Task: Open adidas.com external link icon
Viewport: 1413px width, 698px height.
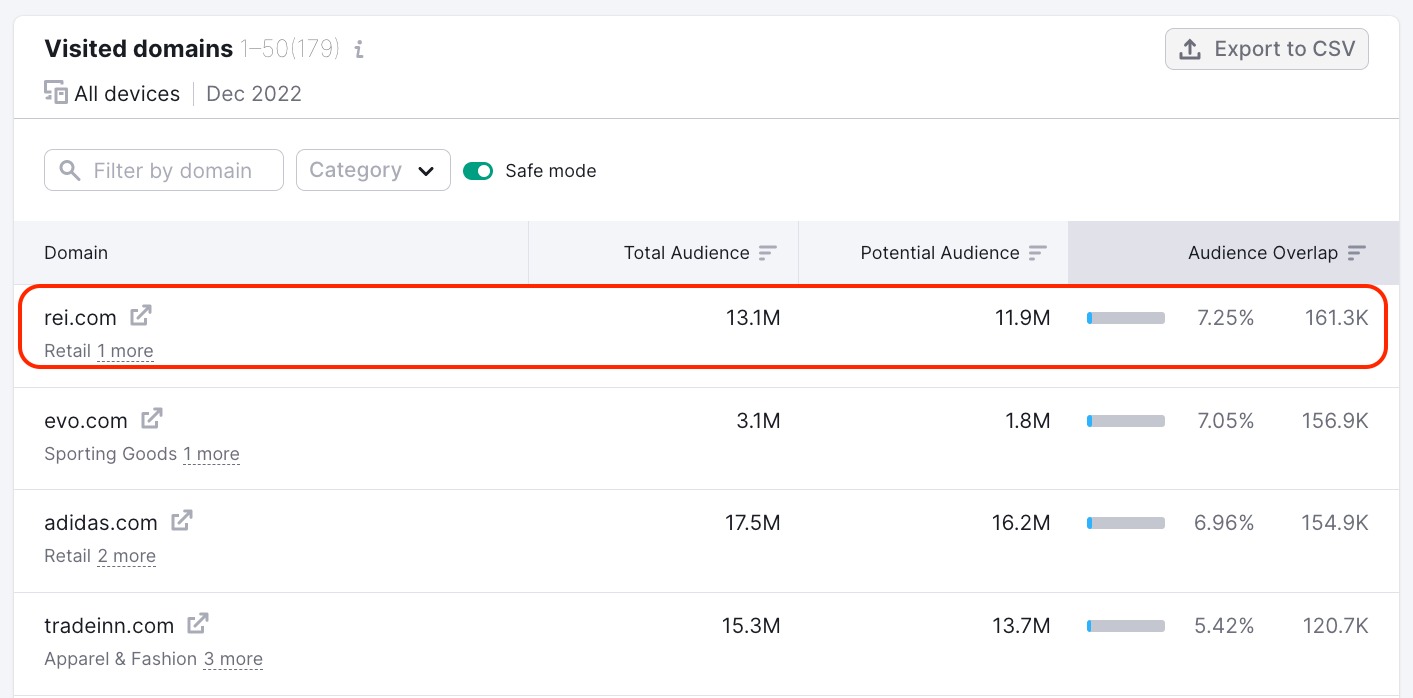Action: 182,521
